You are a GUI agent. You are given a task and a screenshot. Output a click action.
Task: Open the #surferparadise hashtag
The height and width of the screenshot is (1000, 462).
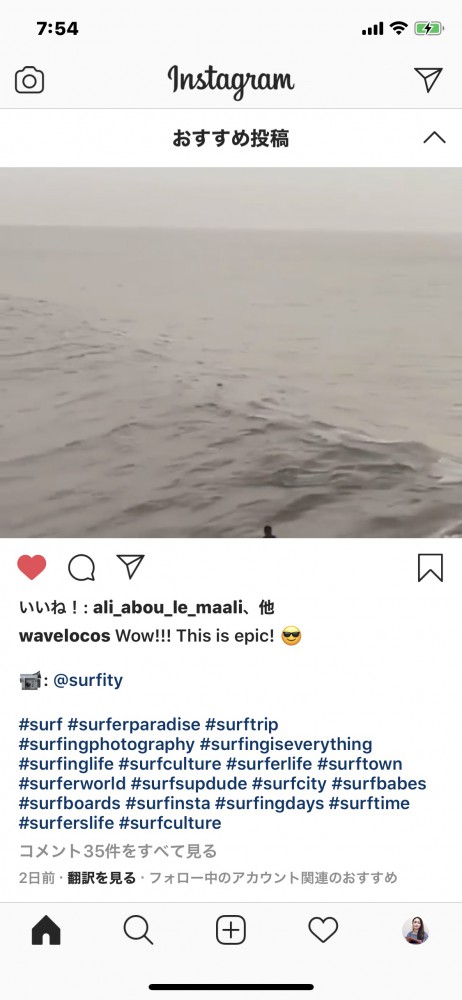(x=133, y=724)
